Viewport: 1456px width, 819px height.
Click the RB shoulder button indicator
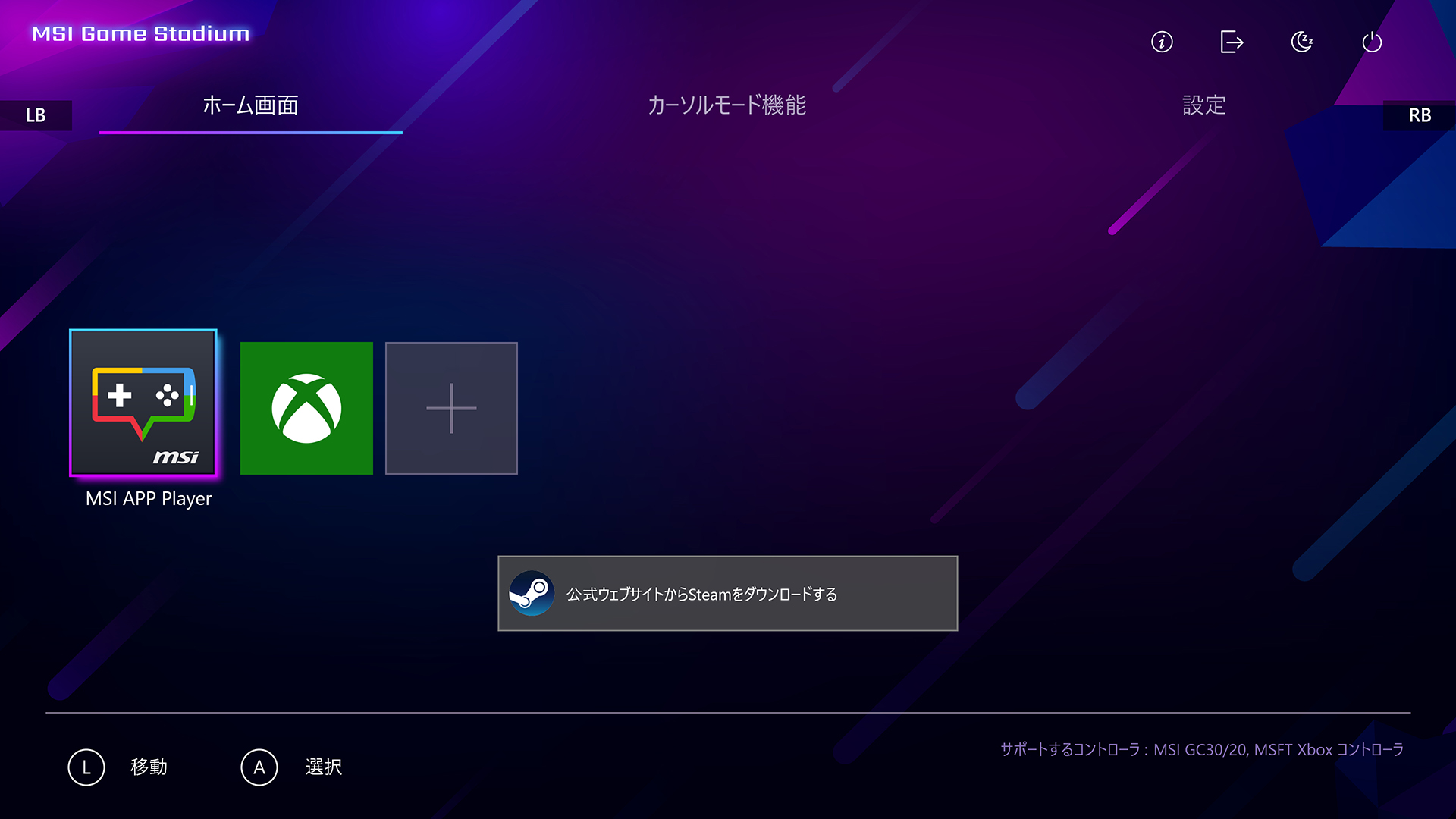1420,115
